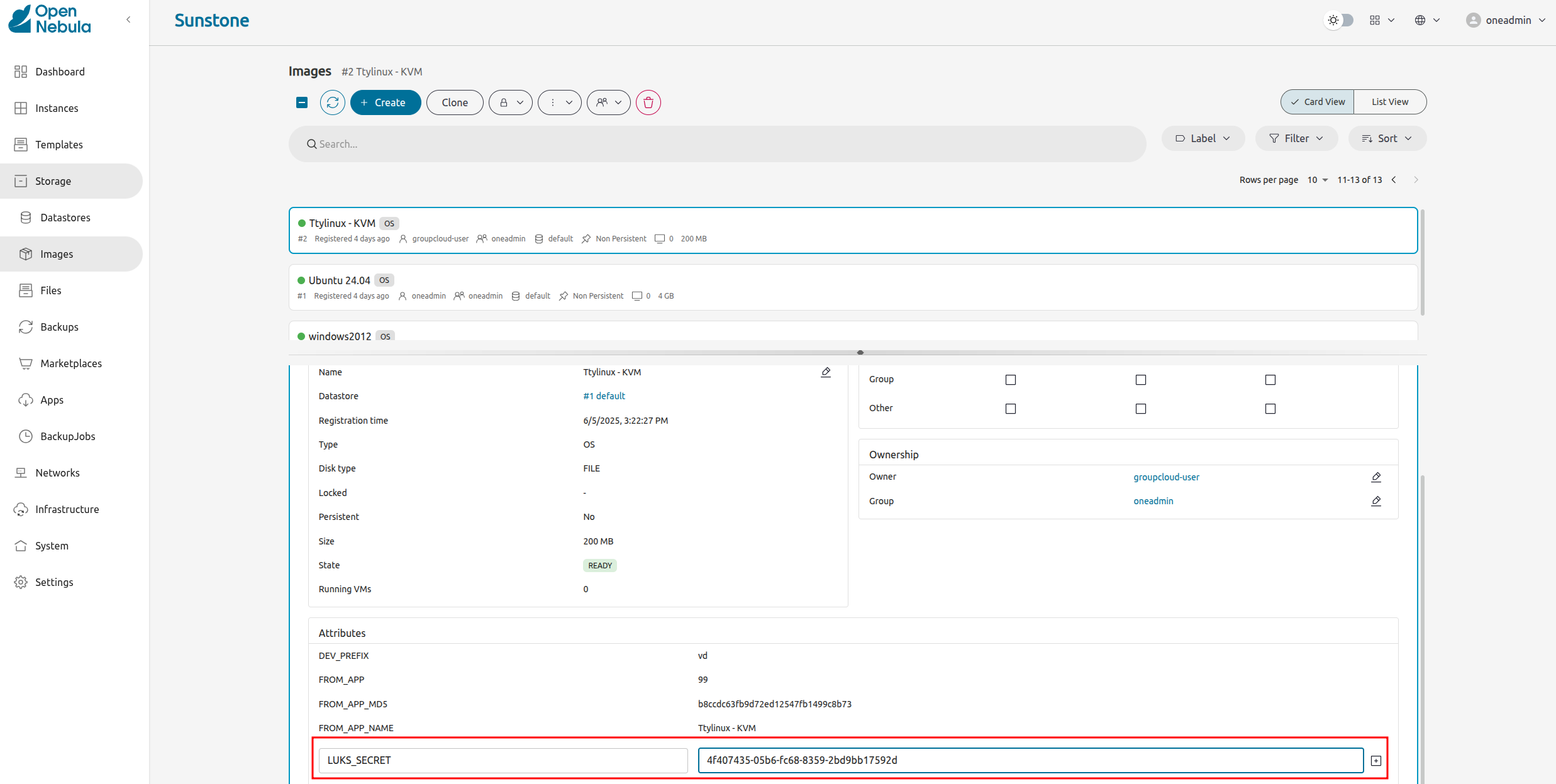Screen dimensions: 1556x784
Task: Click the refresh images icon
Action: 332,102
